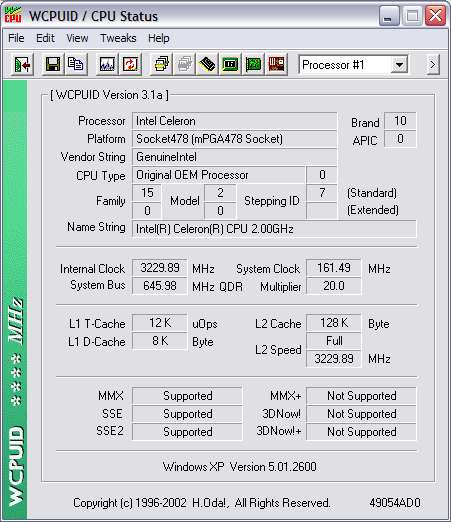
Task: Click the Brand value 10
Action: [400, 121]
